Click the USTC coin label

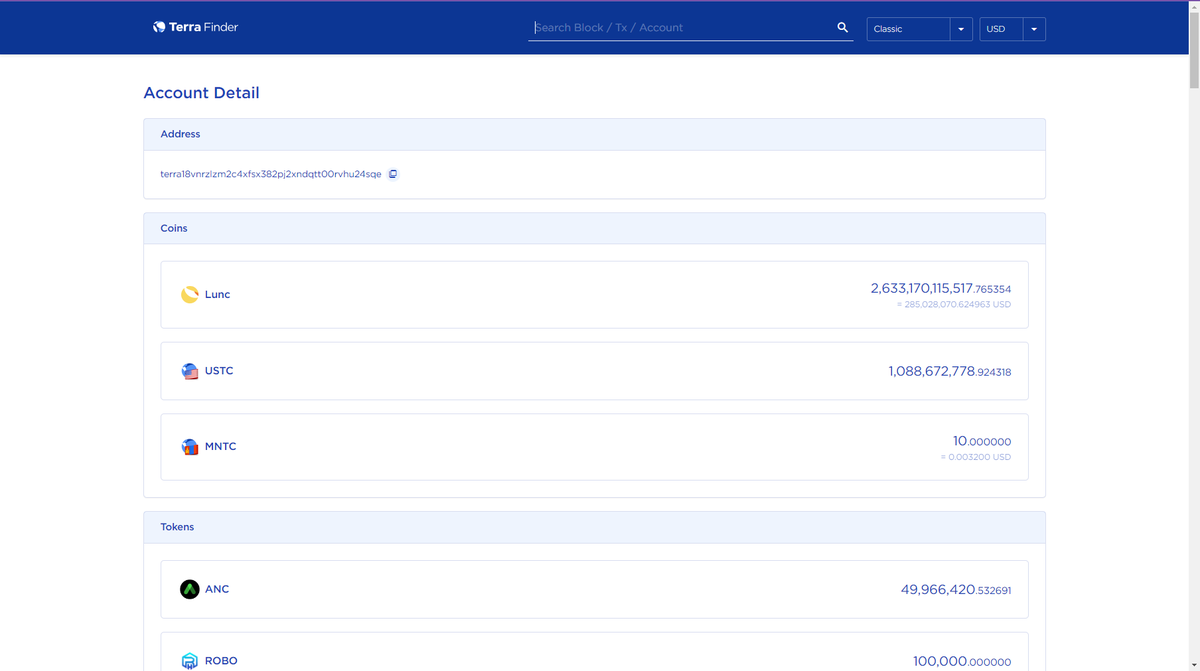(219, 371)
